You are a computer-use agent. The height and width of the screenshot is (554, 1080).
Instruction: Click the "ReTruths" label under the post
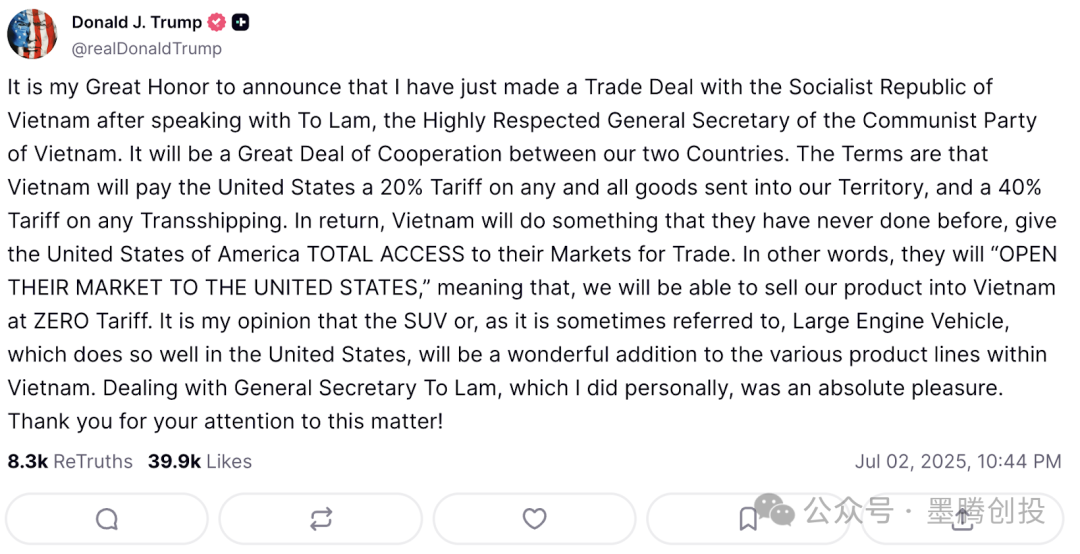tap(93, 461)
